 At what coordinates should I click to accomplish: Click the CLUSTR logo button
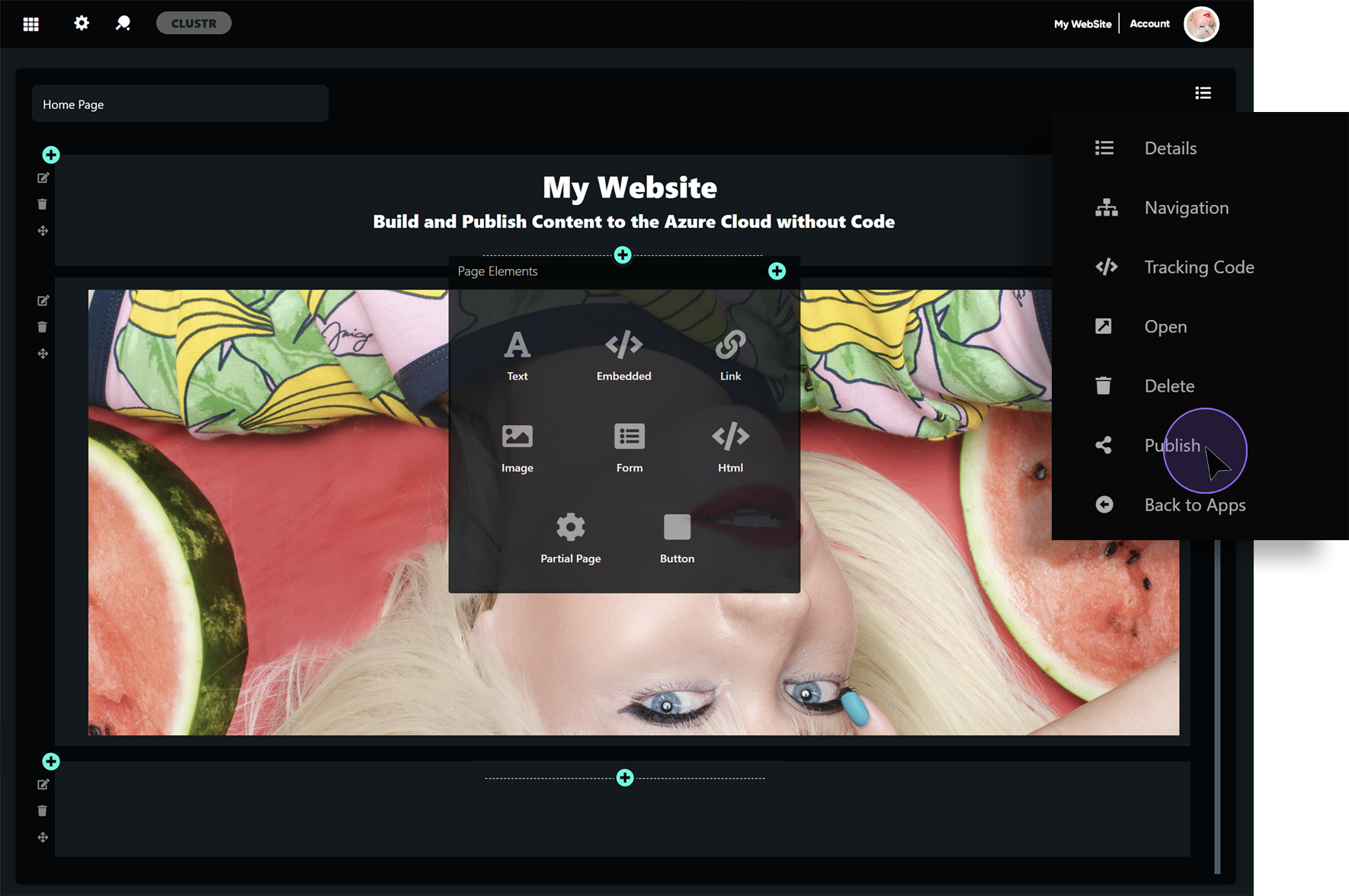[x=194, y=24]
